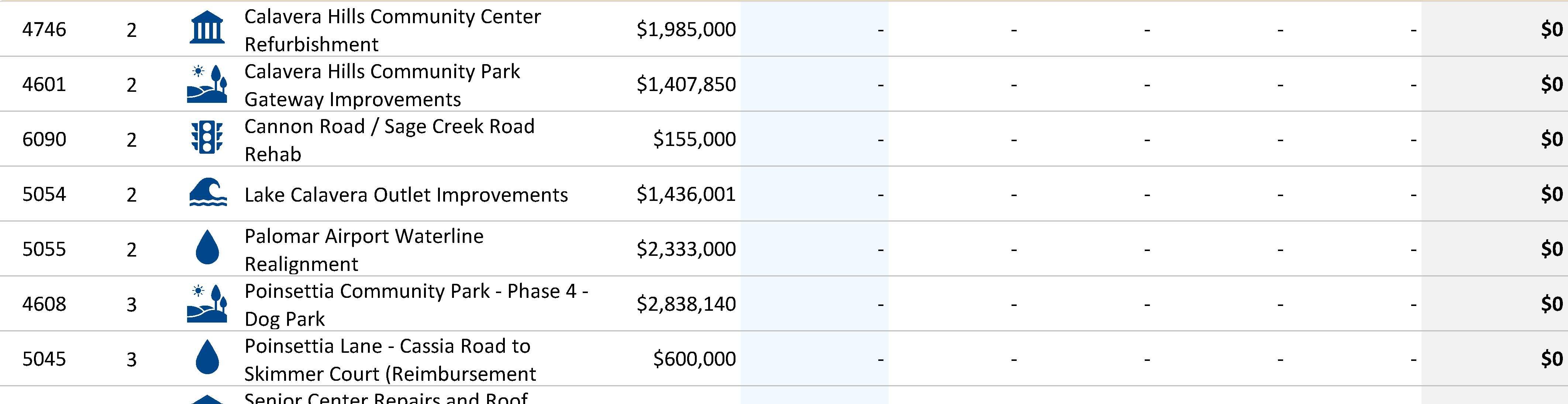Open the Lake Calavera Outlet Improvements project
Viewport: 1568px width, 404px height.
tap(406, 195)
